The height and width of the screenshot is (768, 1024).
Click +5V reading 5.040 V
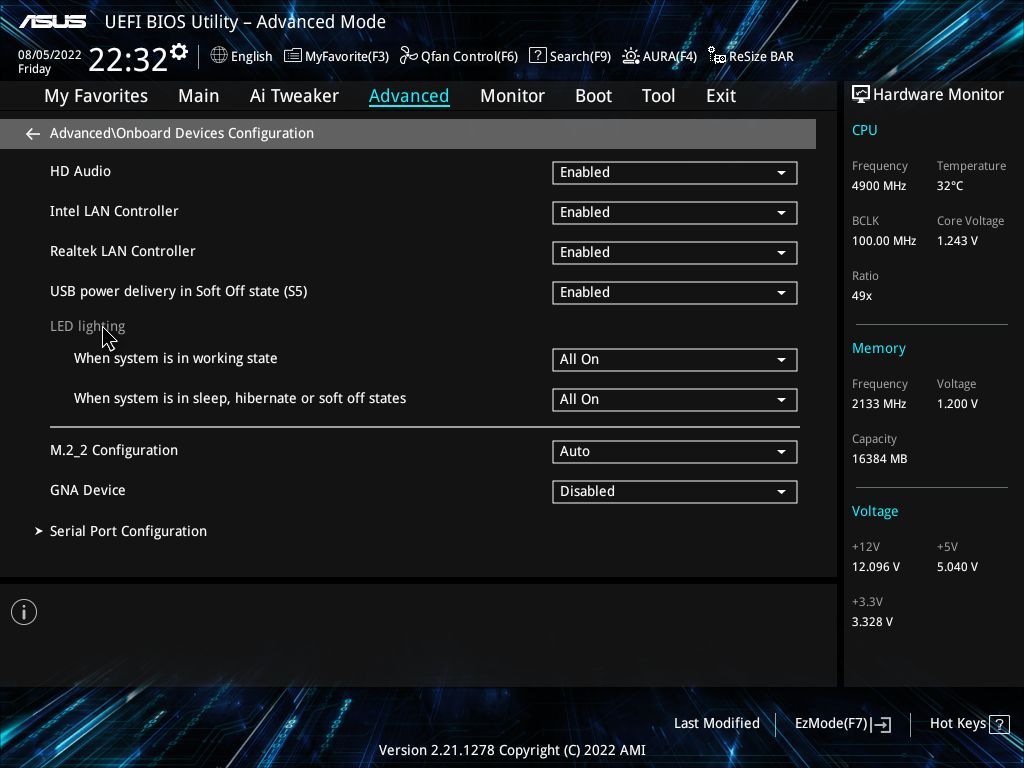957,567
